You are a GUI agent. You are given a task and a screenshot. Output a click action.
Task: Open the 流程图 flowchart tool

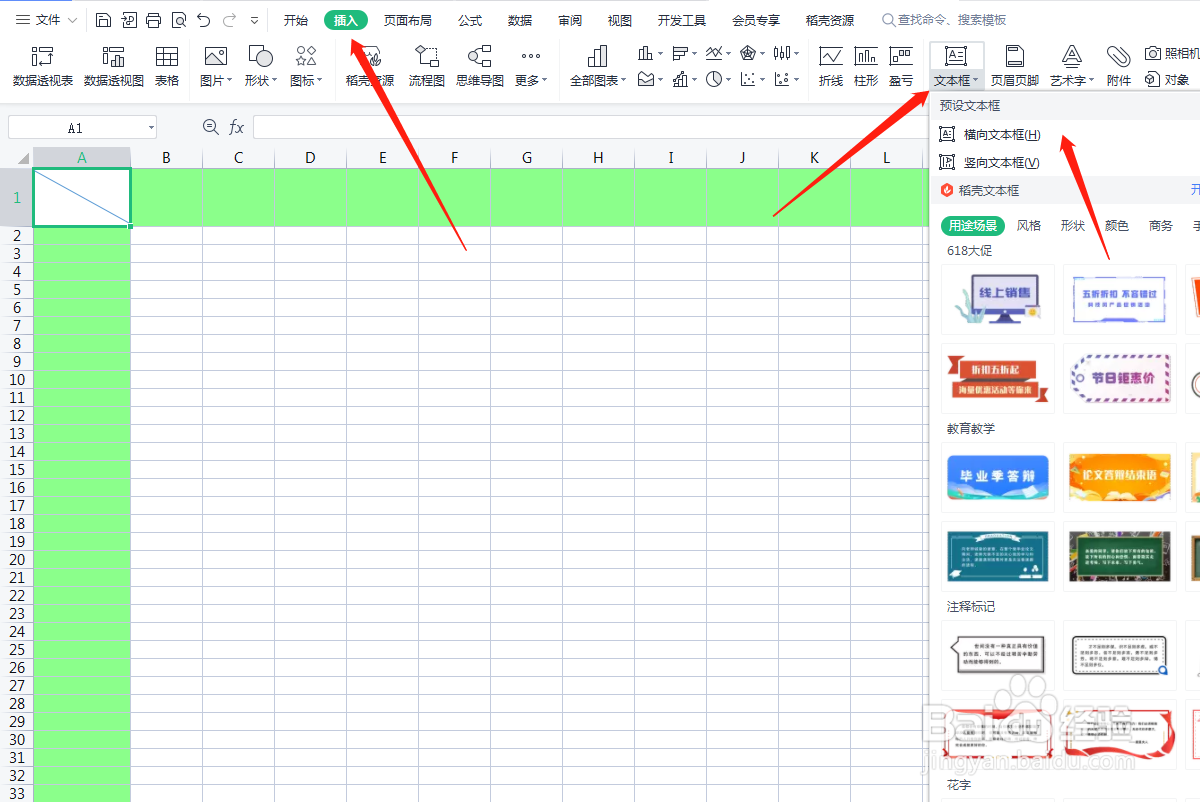coord(427,66)
